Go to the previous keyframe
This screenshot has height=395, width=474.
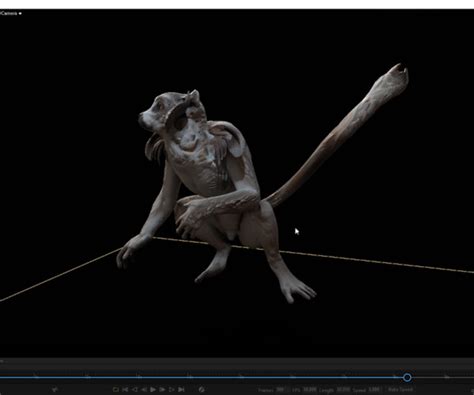tap(135, 389)
